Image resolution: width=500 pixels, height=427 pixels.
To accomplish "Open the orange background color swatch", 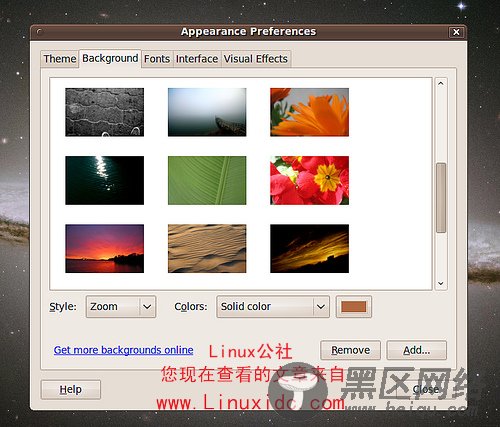I will point(354,306).
